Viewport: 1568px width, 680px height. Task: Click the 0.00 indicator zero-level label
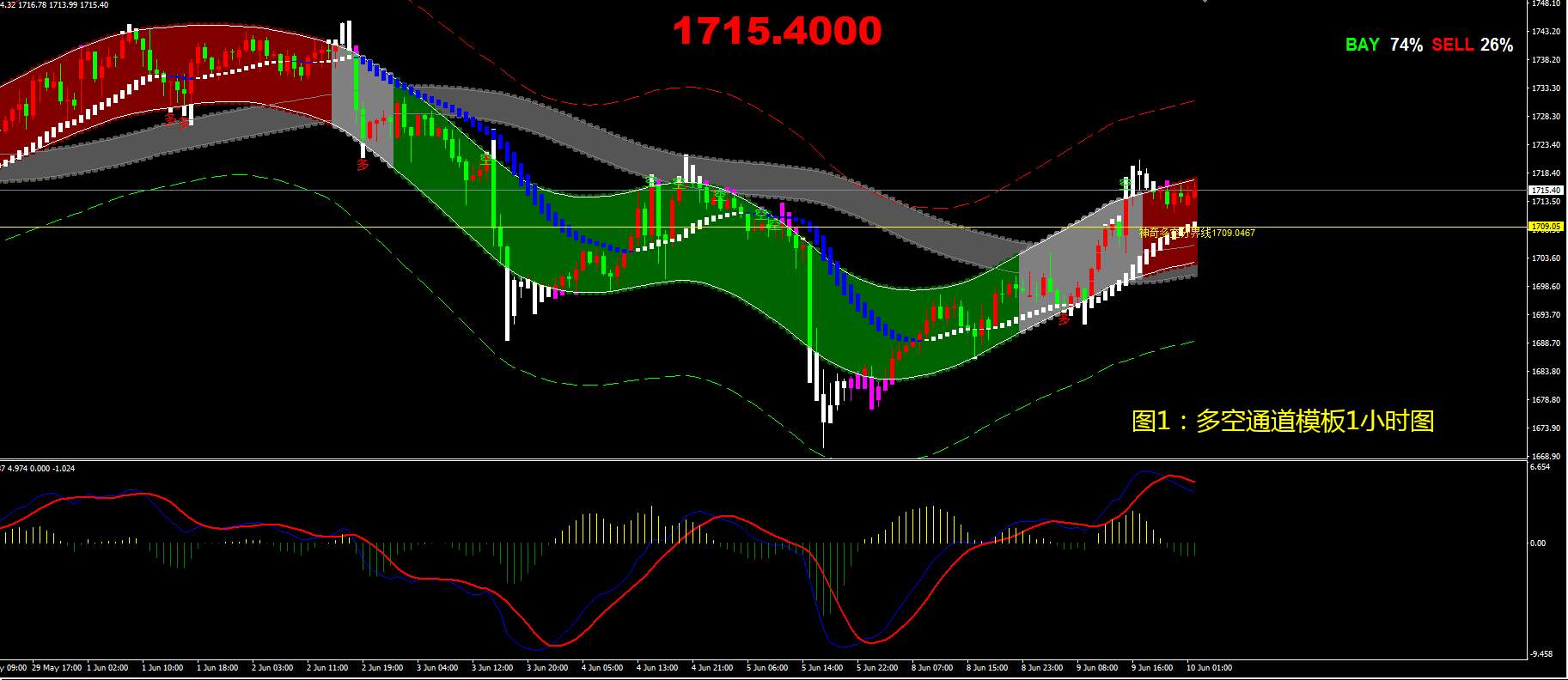pos(1538,543)
